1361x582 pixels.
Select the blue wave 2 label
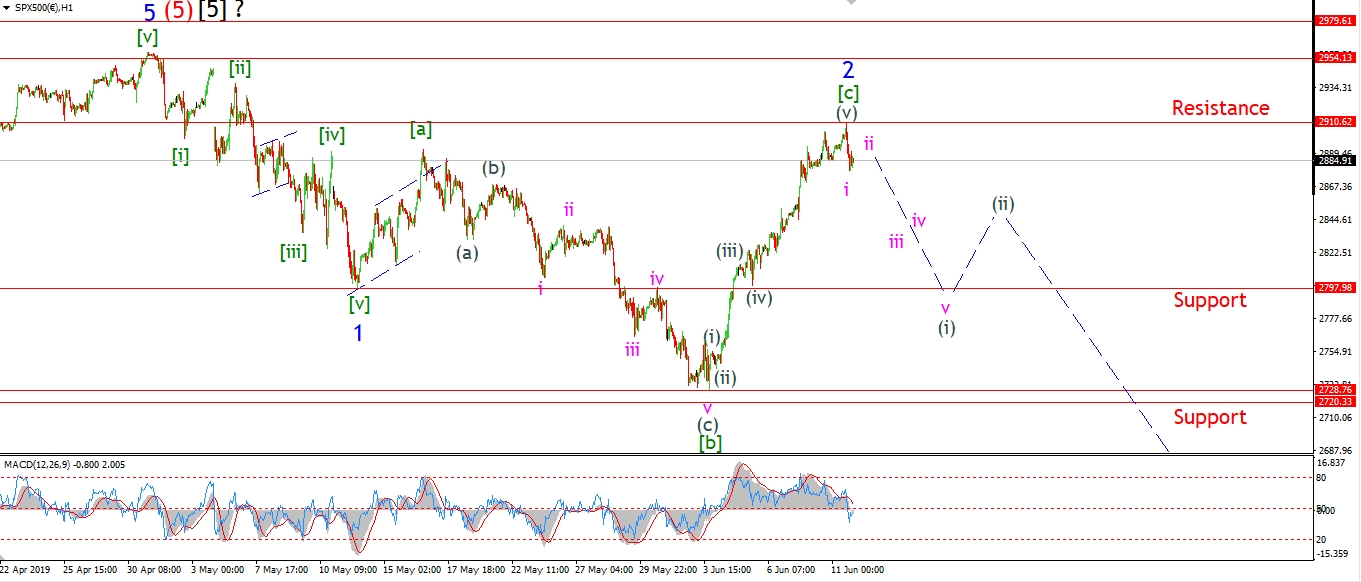click(x=848, y=70)
